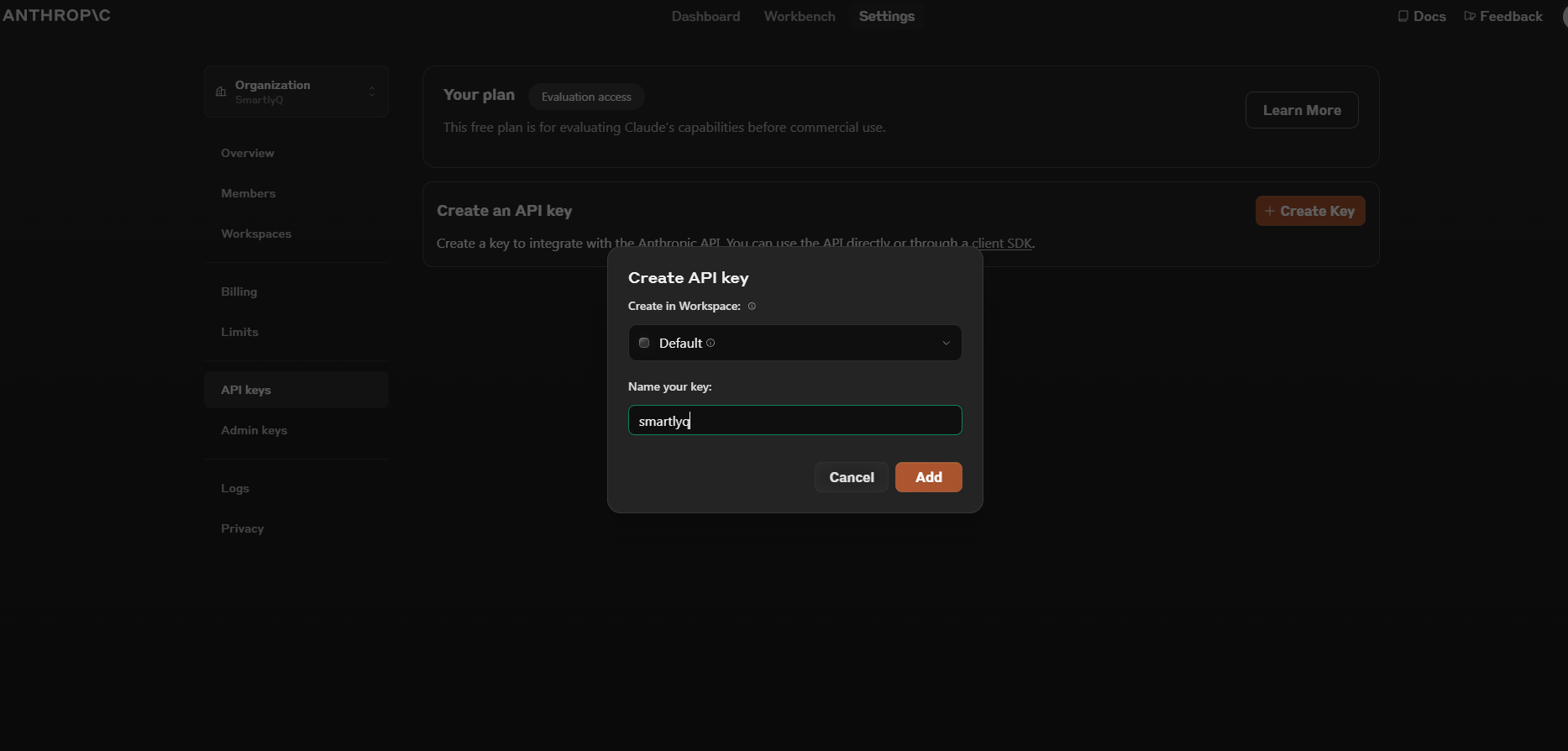1568x751 pixels.
Task: Open the Feedback link
Action: pyautogui.click(x=1503, y=16)
